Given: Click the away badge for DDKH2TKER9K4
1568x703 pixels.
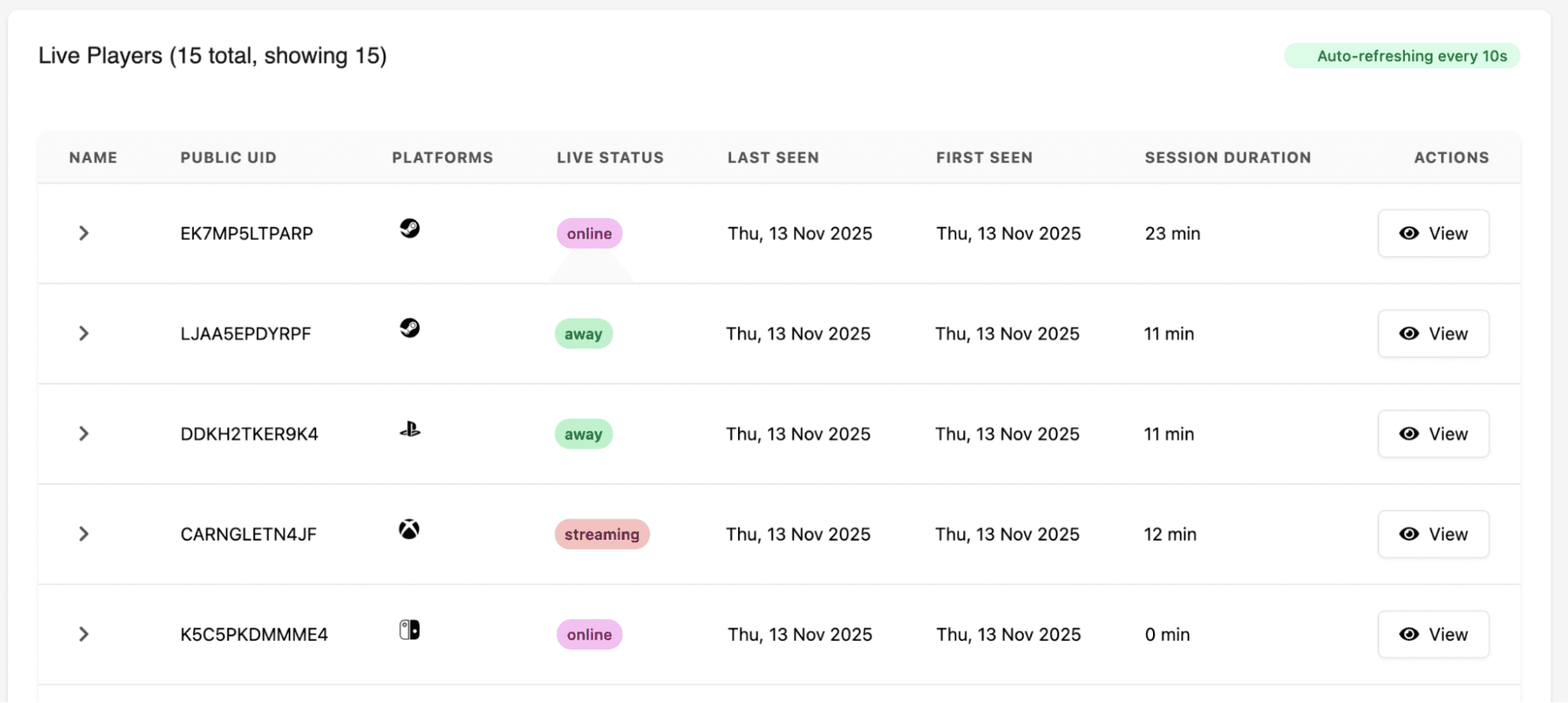Looking at the screenshot, I should coord(584,434).
